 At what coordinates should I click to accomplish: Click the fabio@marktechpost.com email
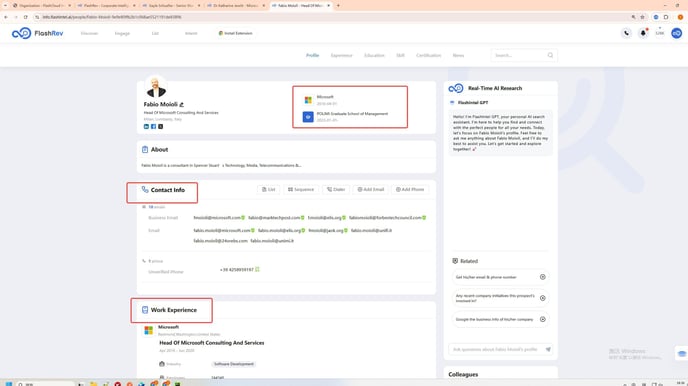274,218
